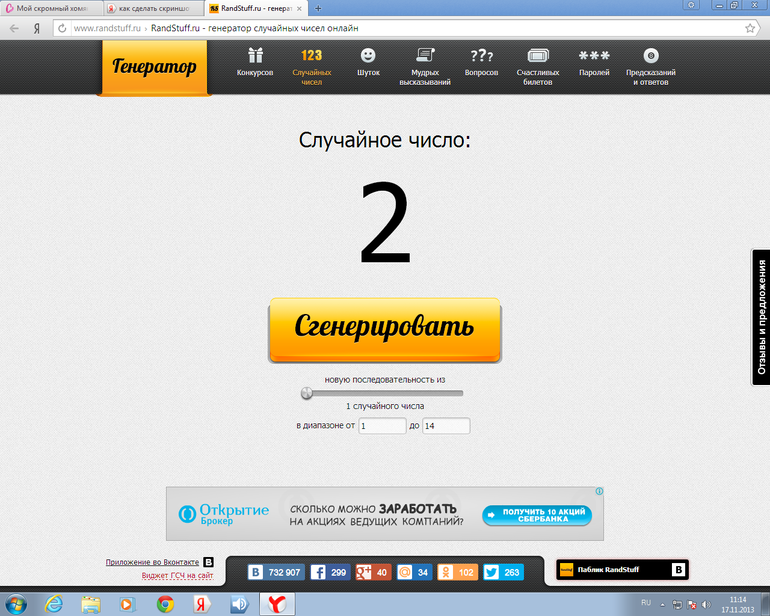Click the VK share counter 732 907
The width and height of the screenshot is (770, 616).
point(275,572)
